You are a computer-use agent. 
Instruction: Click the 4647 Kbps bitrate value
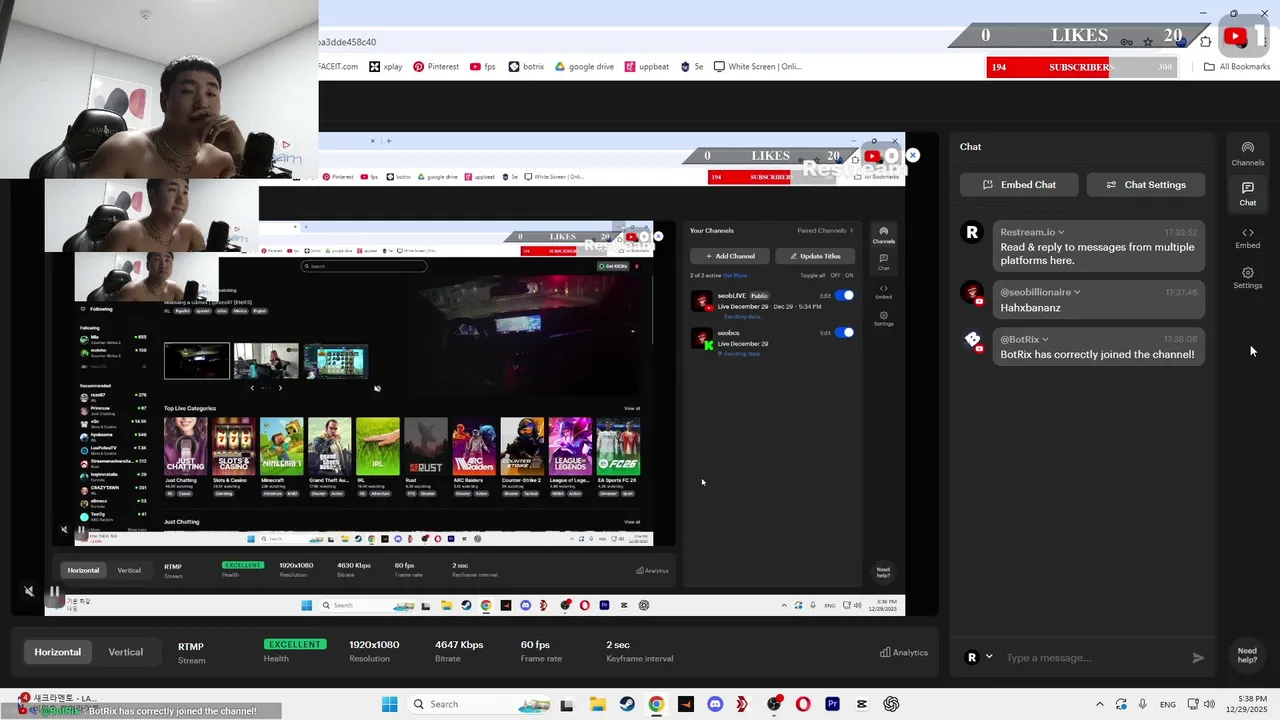[459, 645]
